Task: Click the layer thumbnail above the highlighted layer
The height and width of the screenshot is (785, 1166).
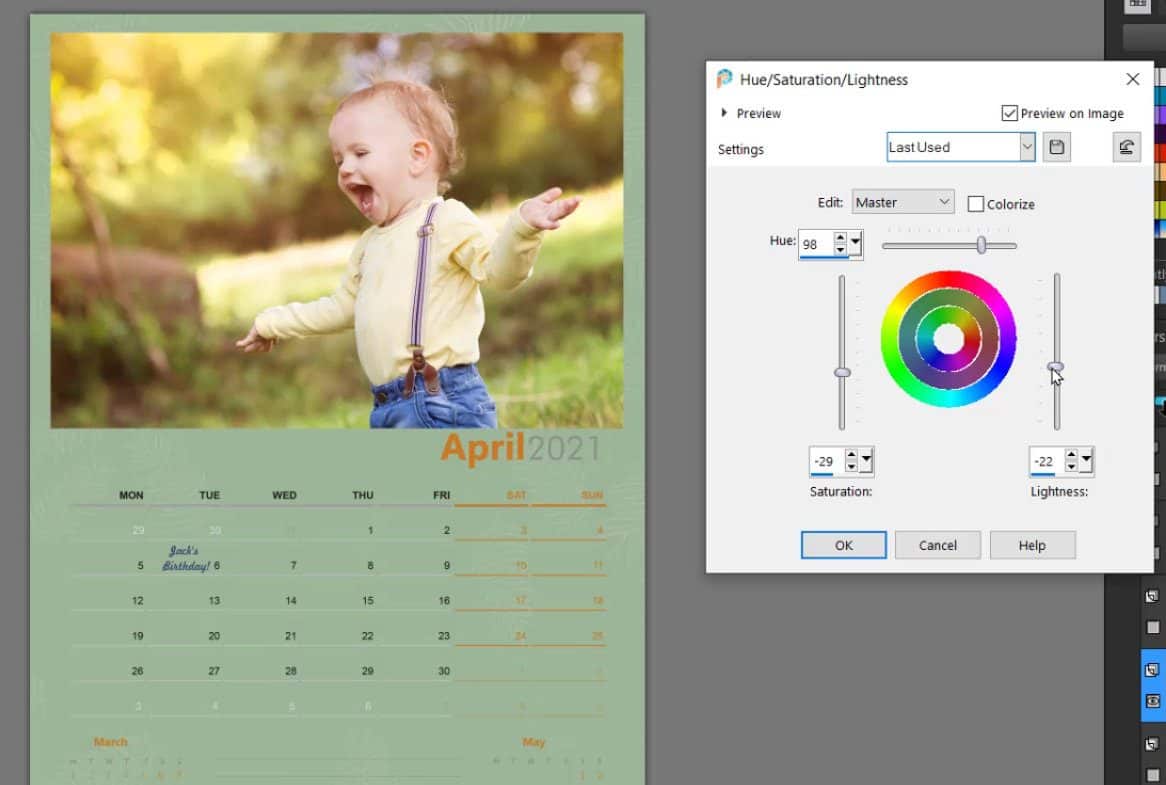Action: (x=1152, y=594)
